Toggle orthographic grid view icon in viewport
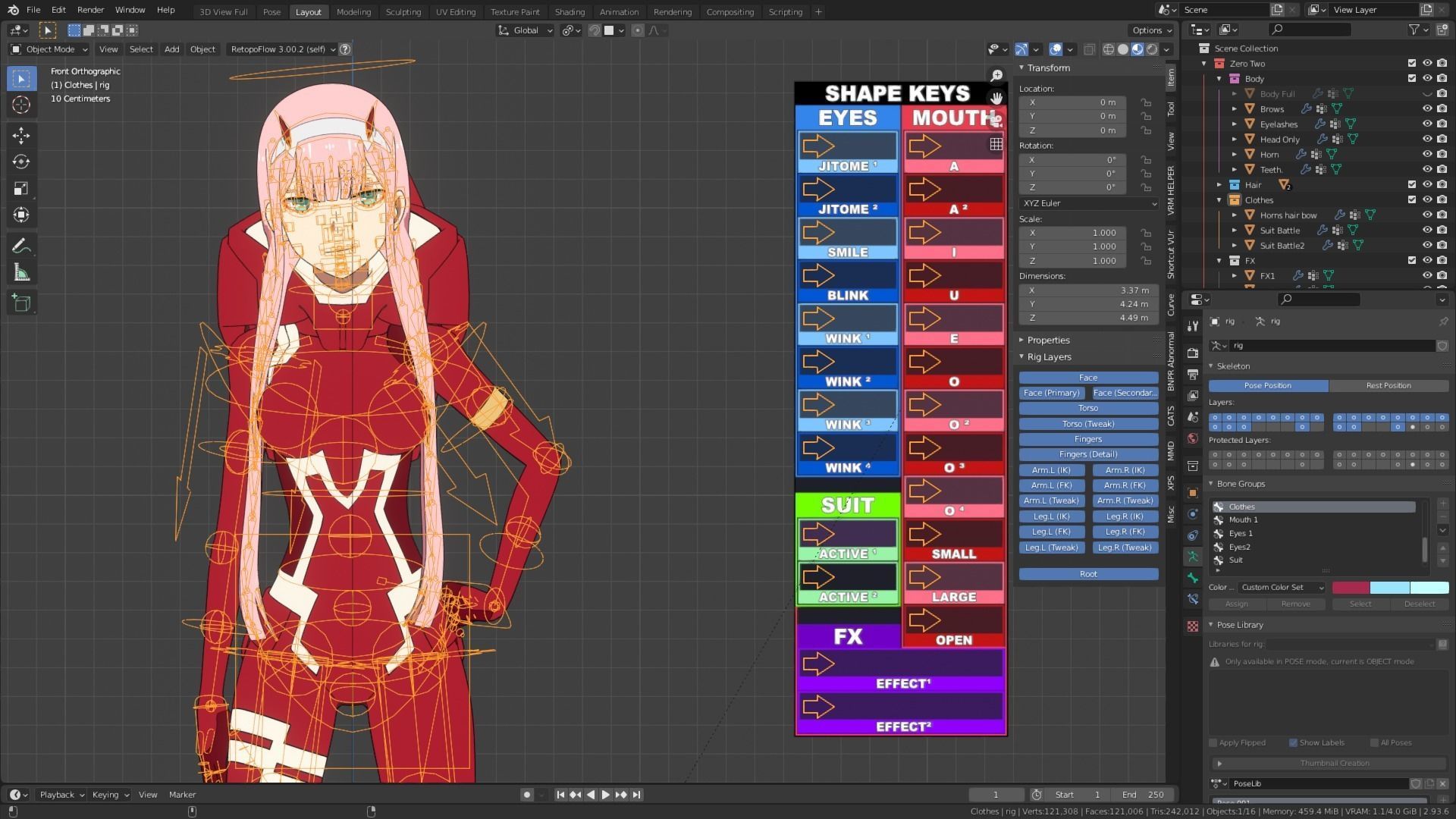Screen dimensions: 1456x819 pos(996,143)
